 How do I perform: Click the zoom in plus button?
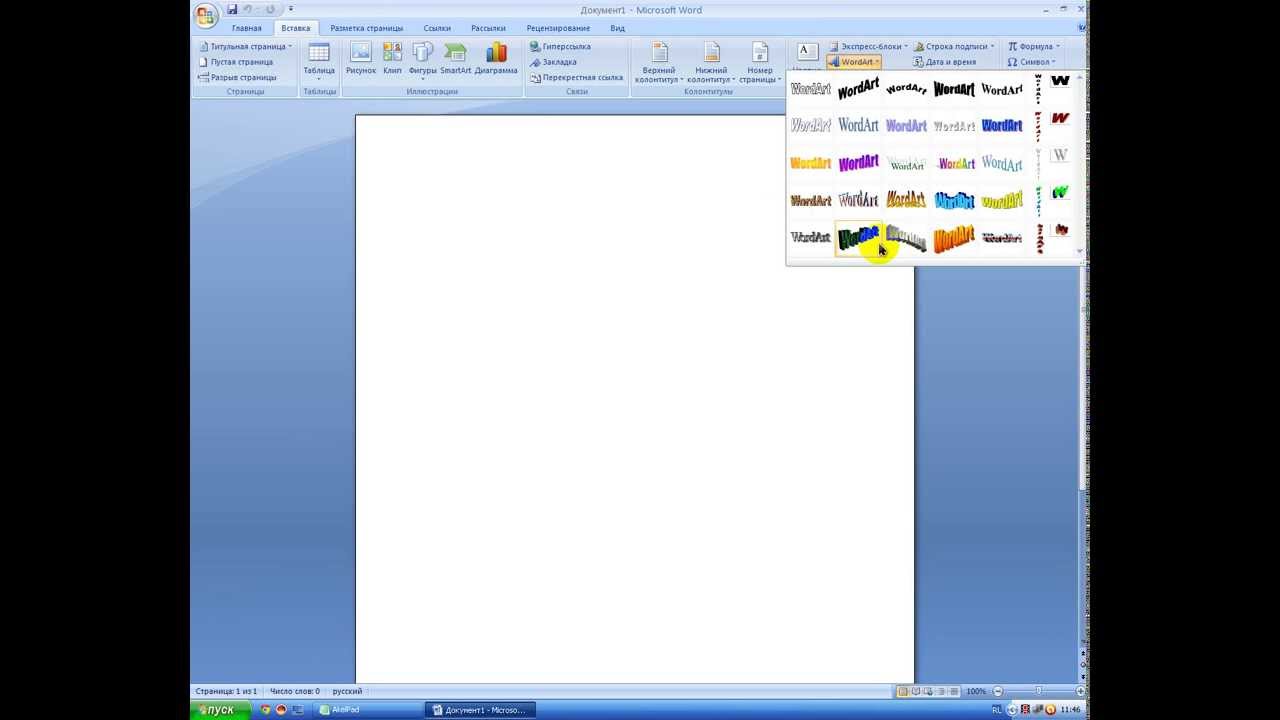[x=1080, y=691]
